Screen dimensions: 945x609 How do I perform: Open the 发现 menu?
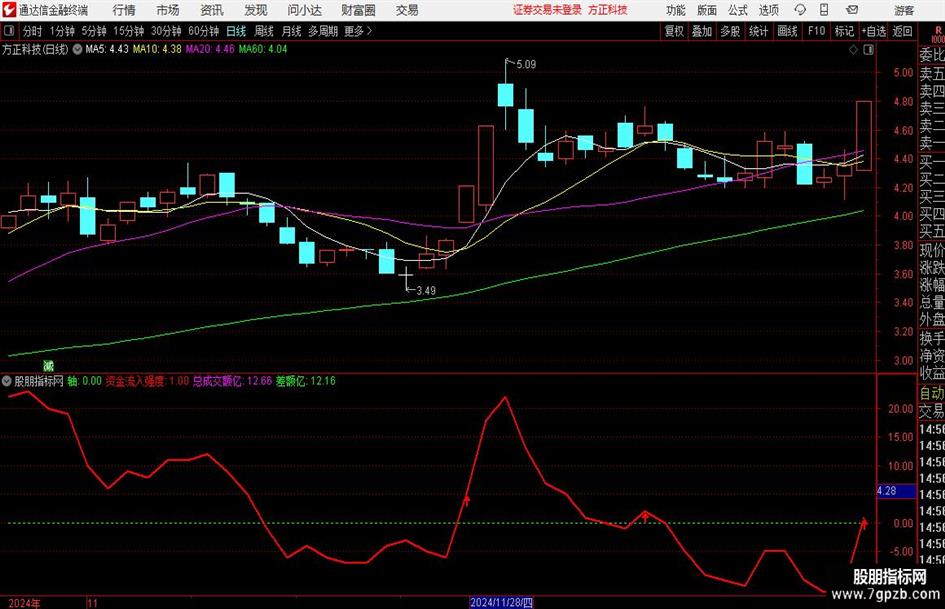(256, 10)
